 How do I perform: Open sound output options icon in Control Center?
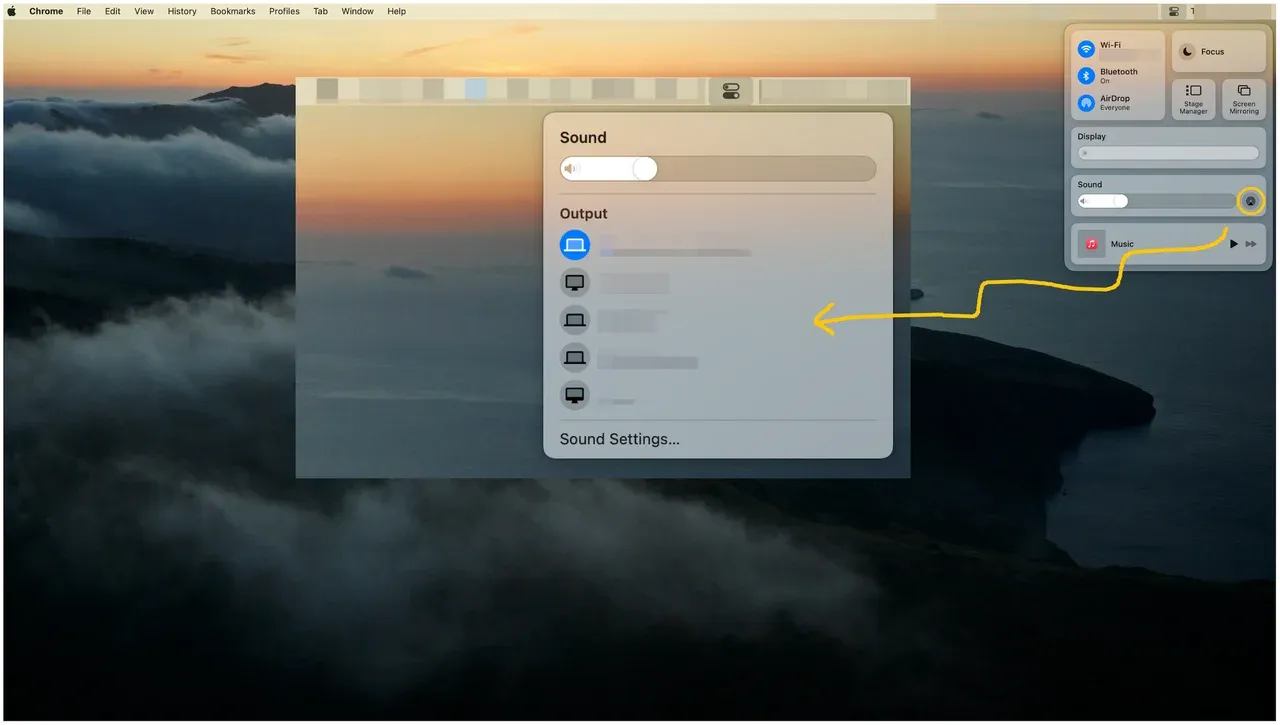point(1250,201)
